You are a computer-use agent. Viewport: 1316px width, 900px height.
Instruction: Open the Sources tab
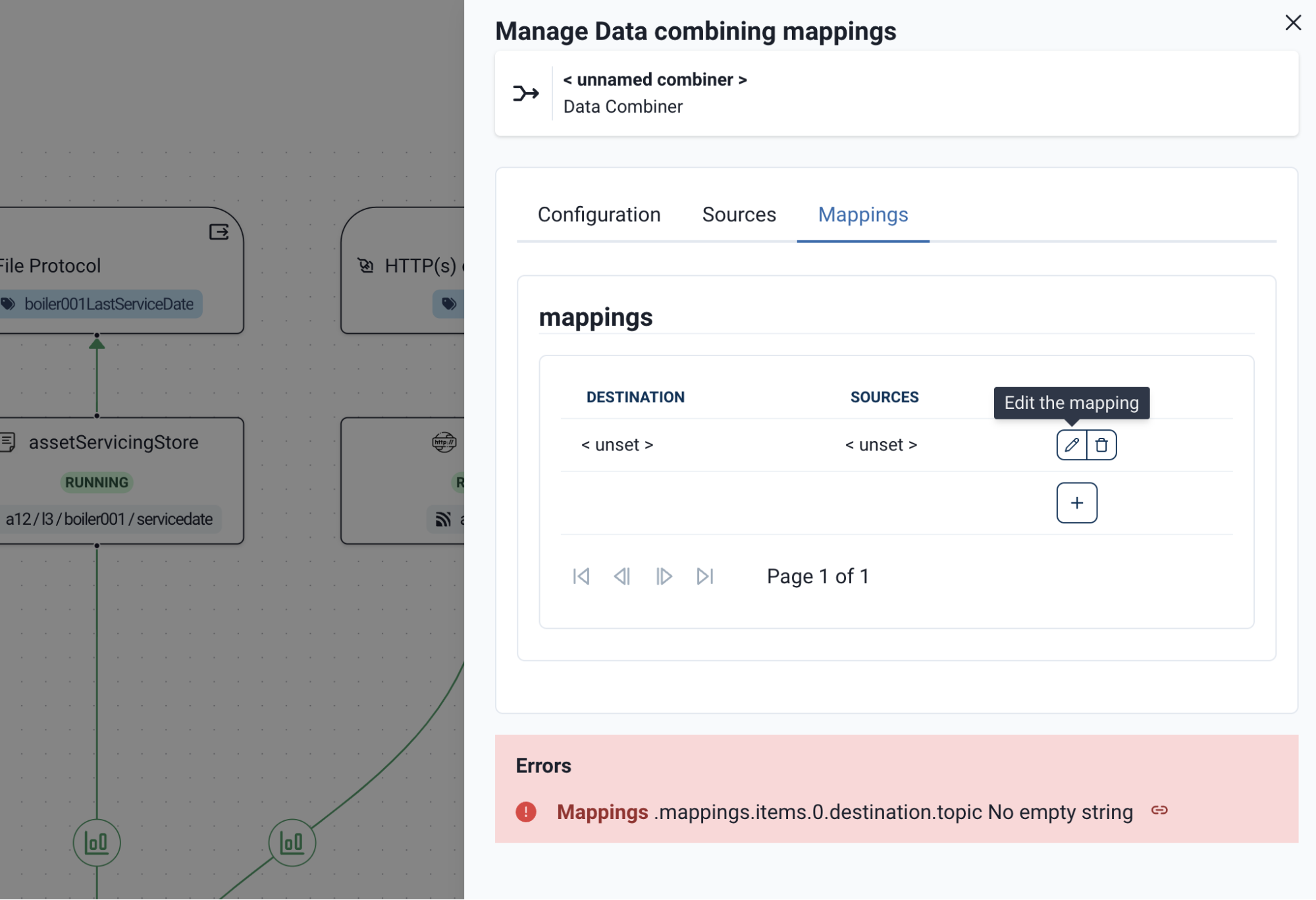tap(739, 215)
